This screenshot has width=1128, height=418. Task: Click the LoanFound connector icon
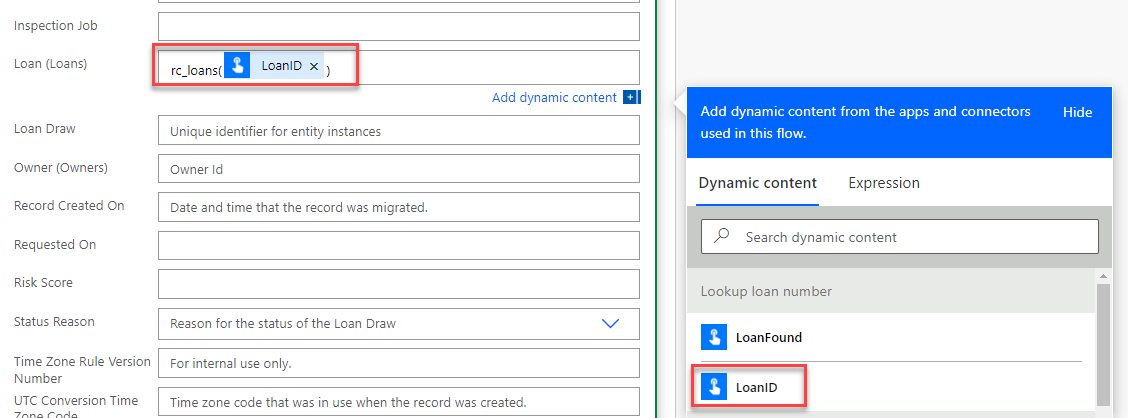[713, 337]
